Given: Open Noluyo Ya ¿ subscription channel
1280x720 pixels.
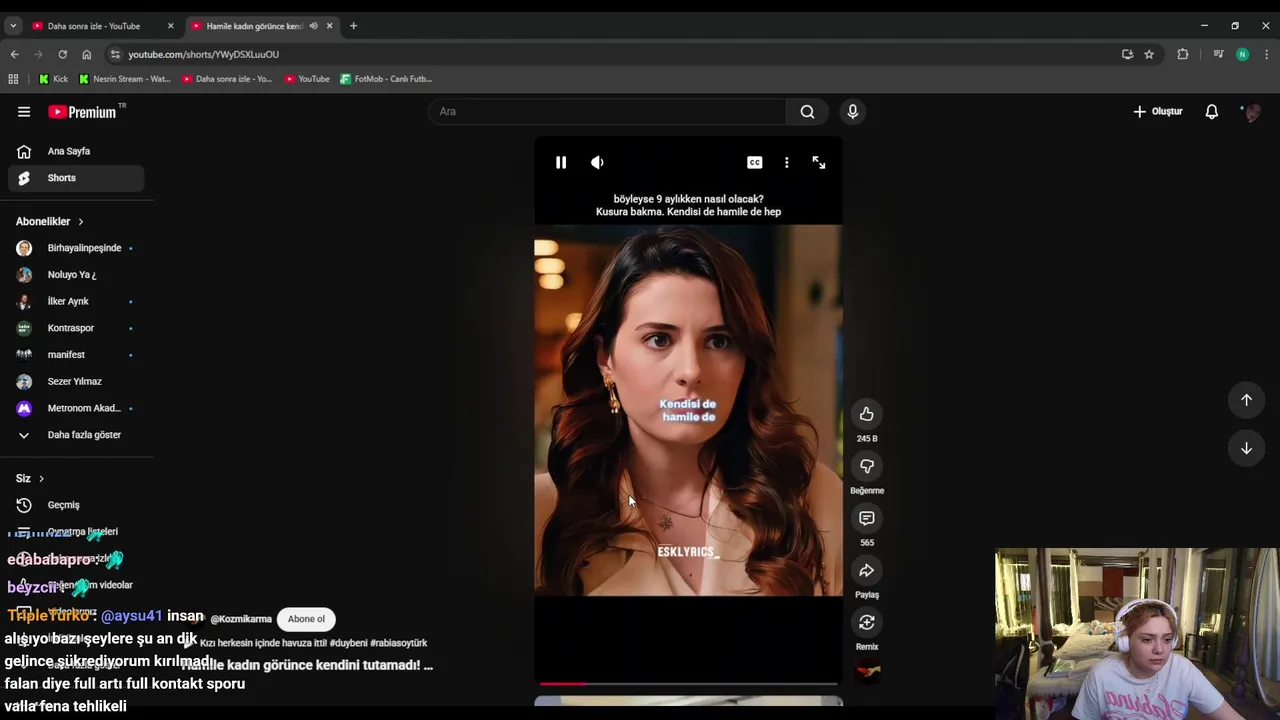Looking at the screenshot, I should [x=76, y=275].
